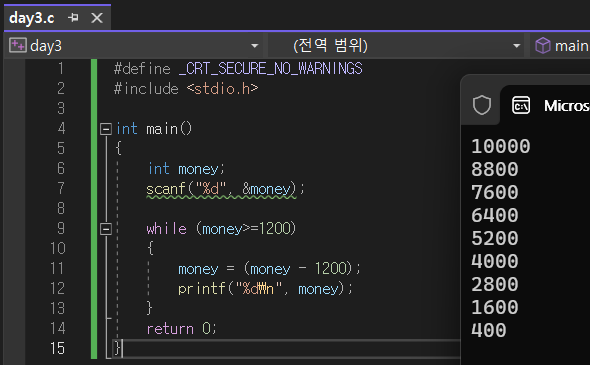Click the console C:\ icon

pyautogui.click(x=521, y=105)
